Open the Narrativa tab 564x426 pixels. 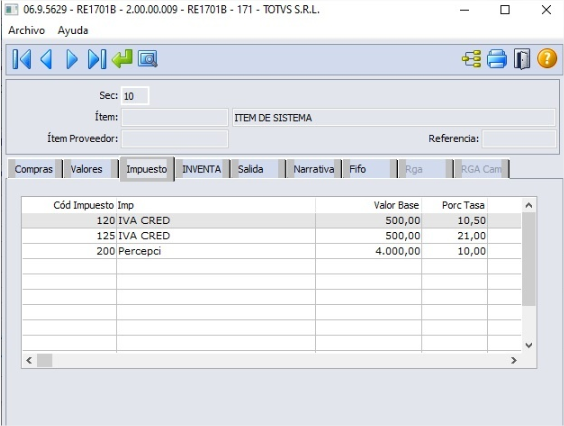314,169
